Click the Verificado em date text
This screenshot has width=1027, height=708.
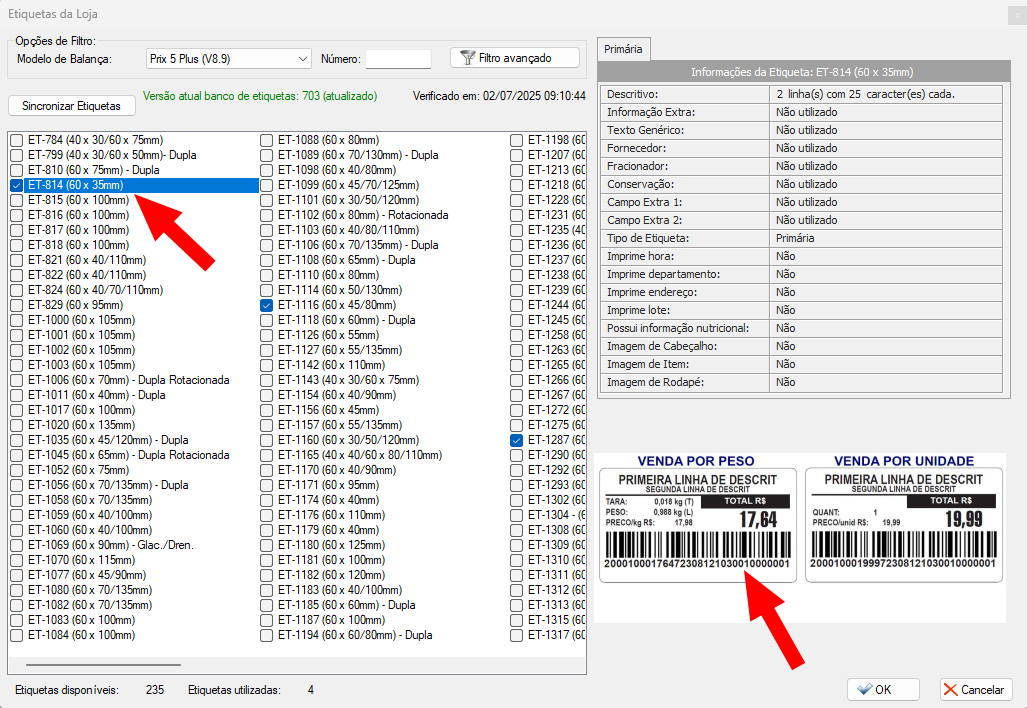(x=499, y=96)
